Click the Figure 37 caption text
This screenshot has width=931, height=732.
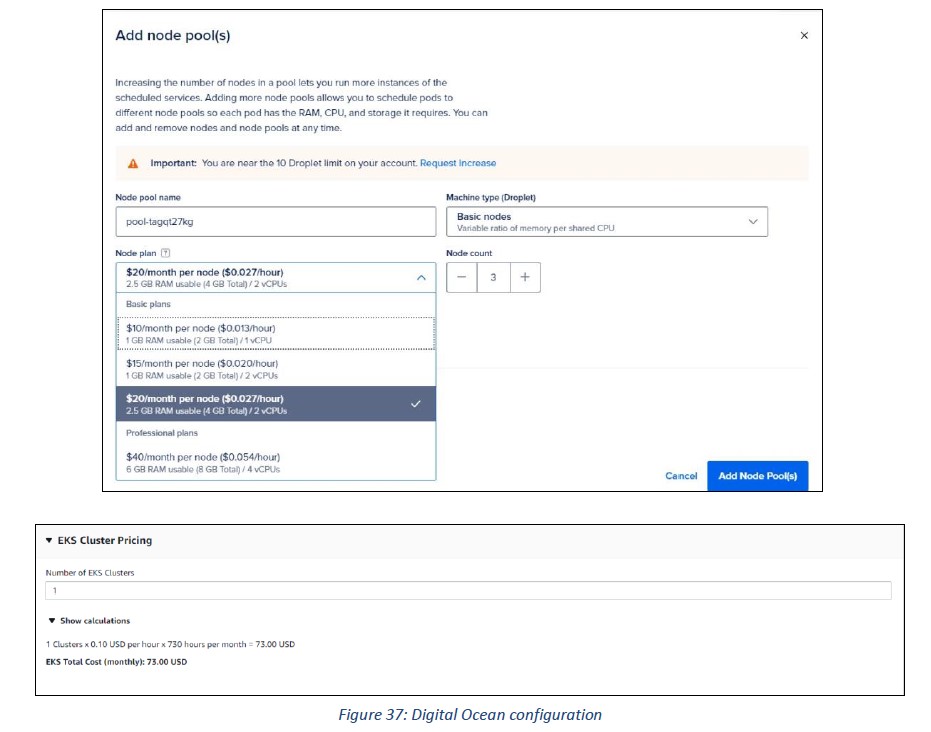pos(470,714)
